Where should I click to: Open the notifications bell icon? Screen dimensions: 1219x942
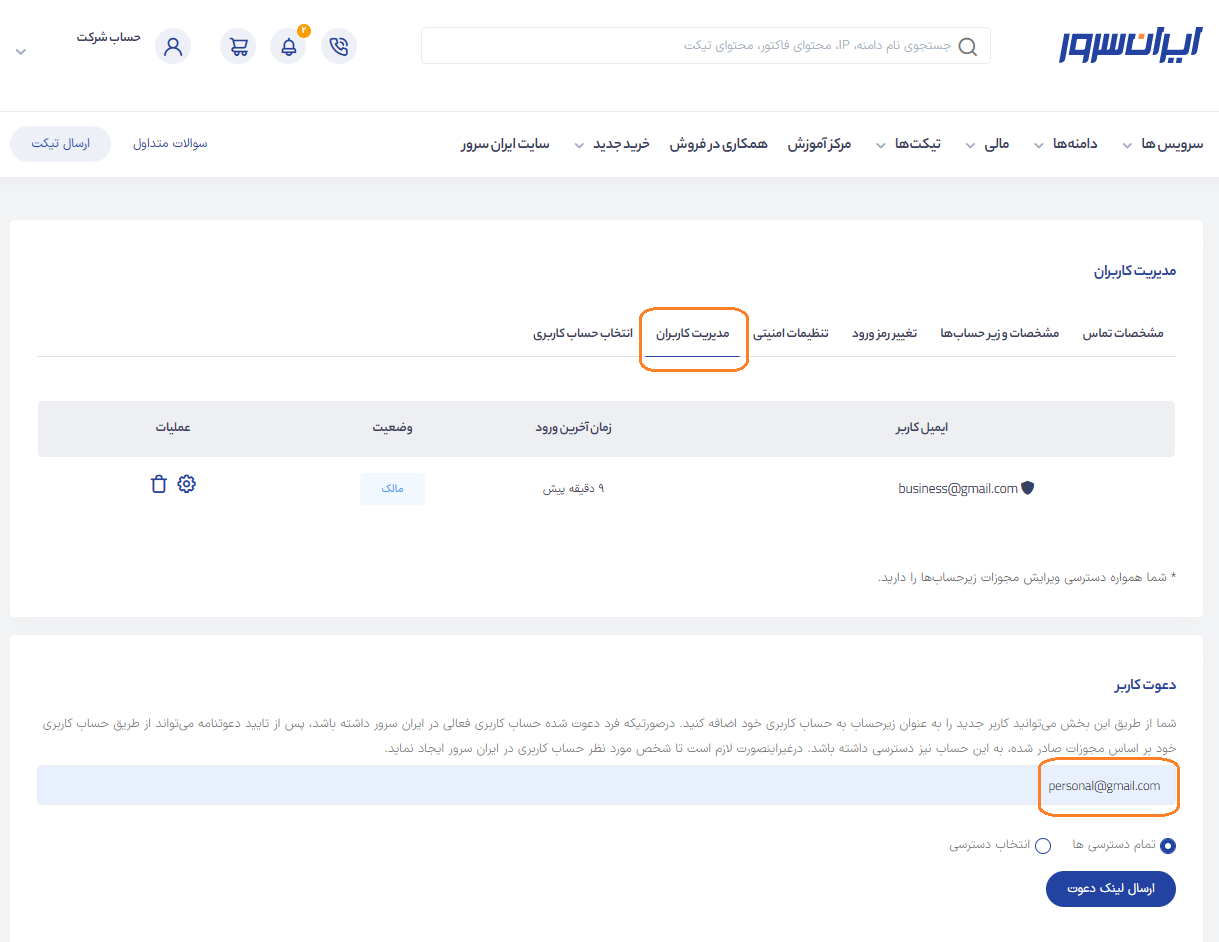[x=288, y=46]
